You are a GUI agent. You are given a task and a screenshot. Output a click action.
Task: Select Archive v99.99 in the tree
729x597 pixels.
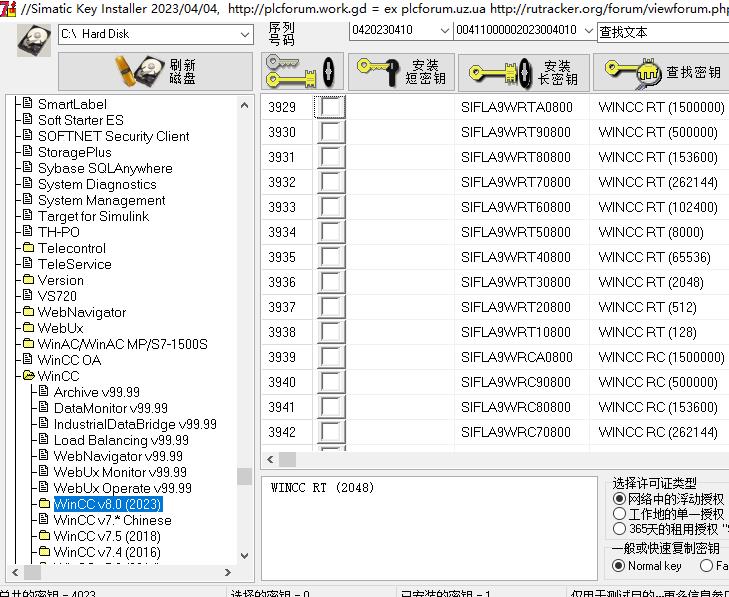[x=96, y=392]
